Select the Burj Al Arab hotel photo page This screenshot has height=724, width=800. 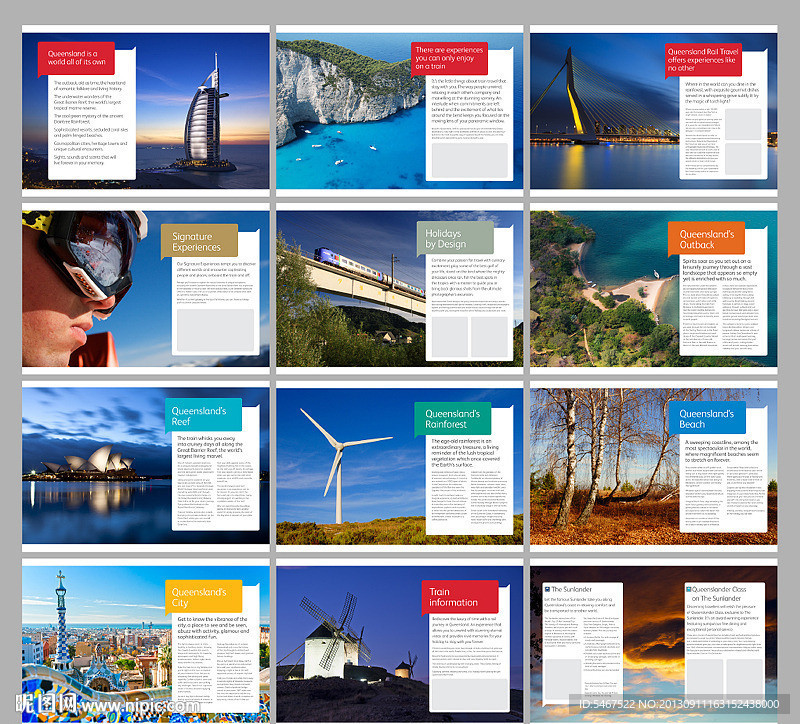145,111
